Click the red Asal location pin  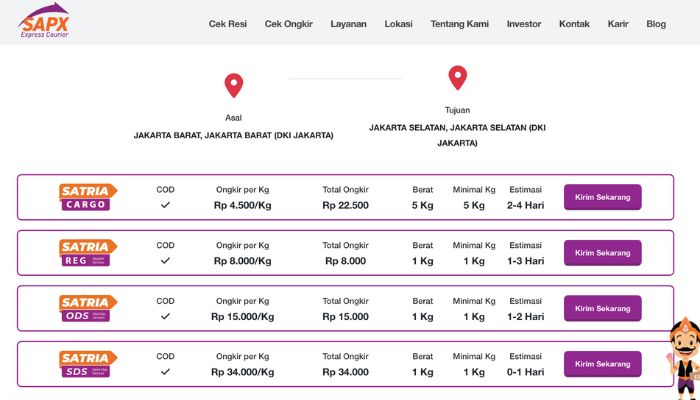(234, 85)
